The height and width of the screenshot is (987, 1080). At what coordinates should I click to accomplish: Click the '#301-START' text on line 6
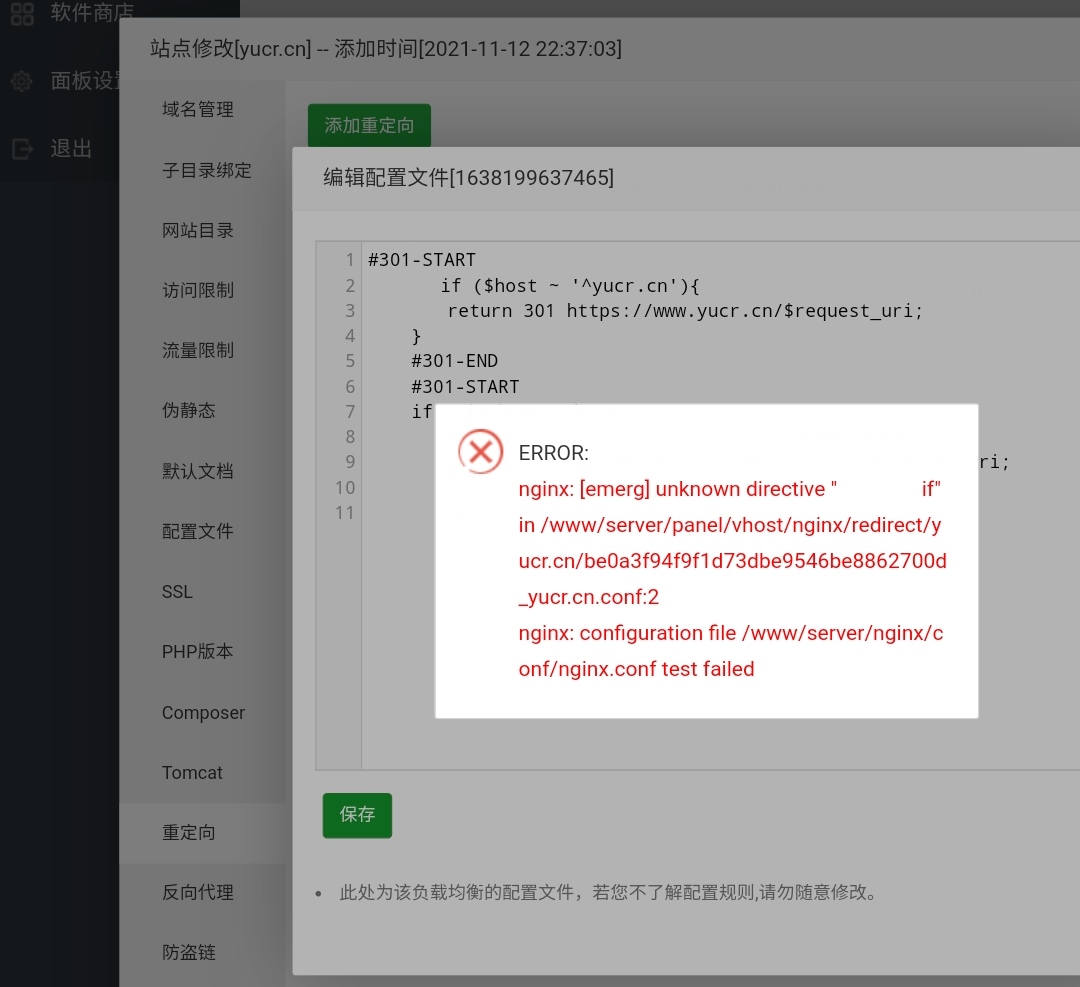(x=465, y=386)
